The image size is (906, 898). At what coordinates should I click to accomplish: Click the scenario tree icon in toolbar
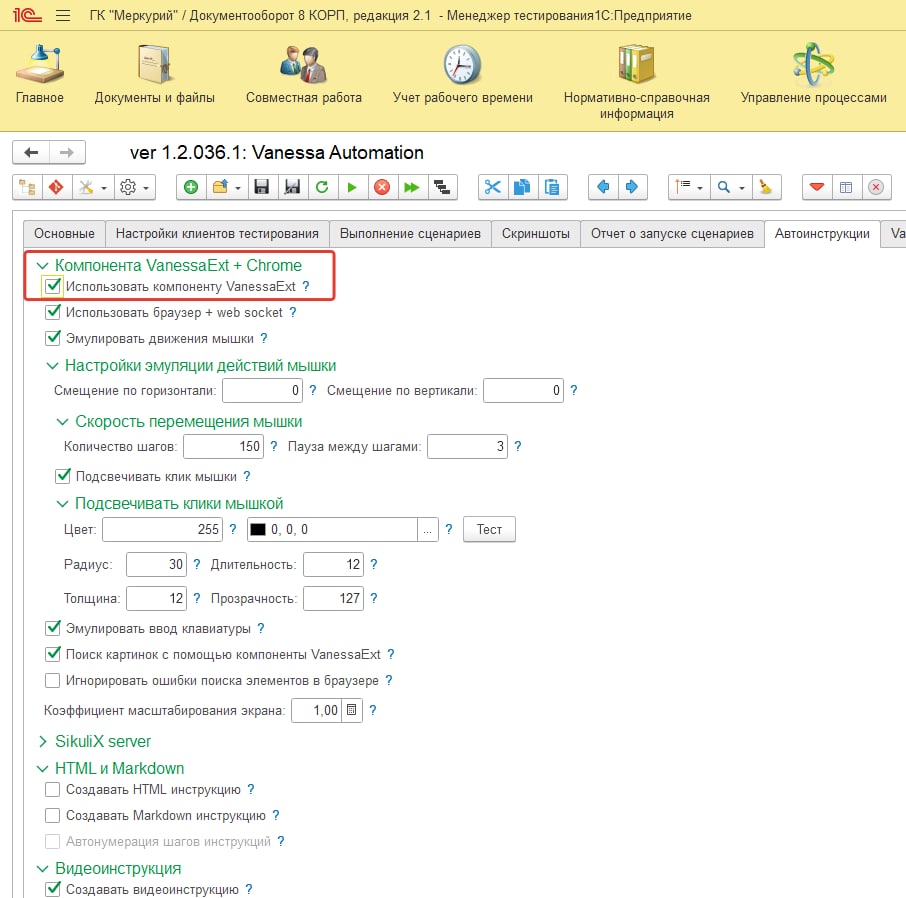[x=28, y=187]
